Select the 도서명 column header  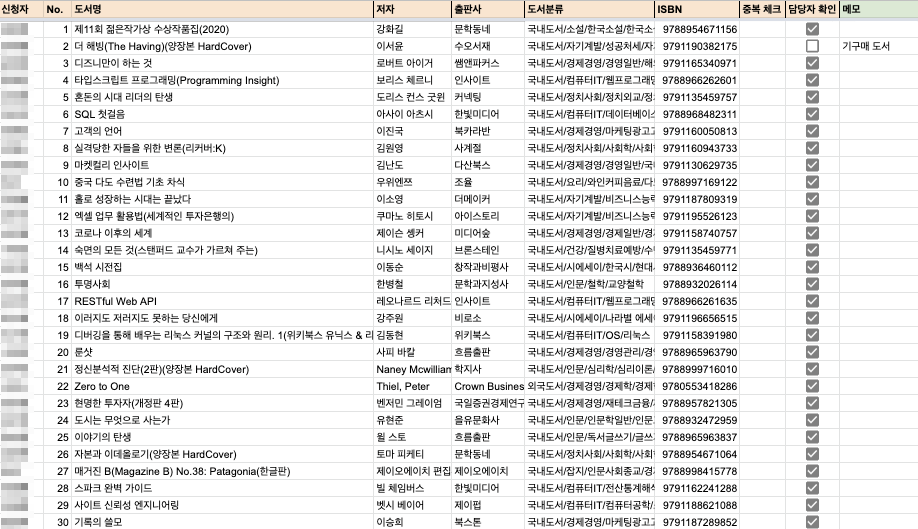[222, 9]
